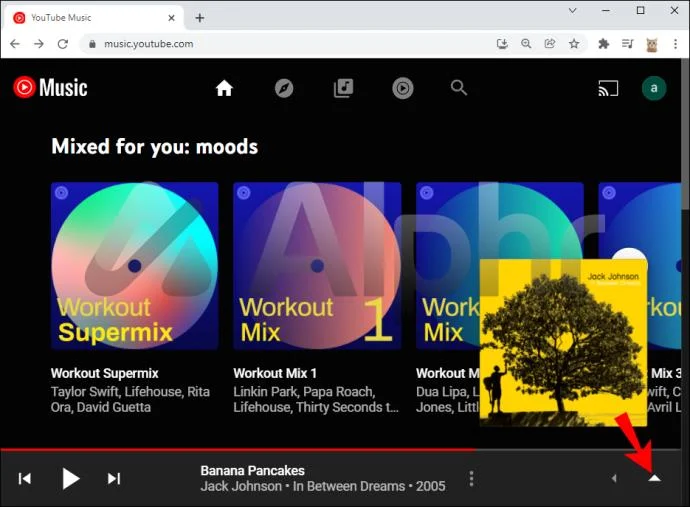Open the Workout Mix 1 cover
Viewport: 690px width, 507px height.
pyautogui.click(x=317, y=266)
